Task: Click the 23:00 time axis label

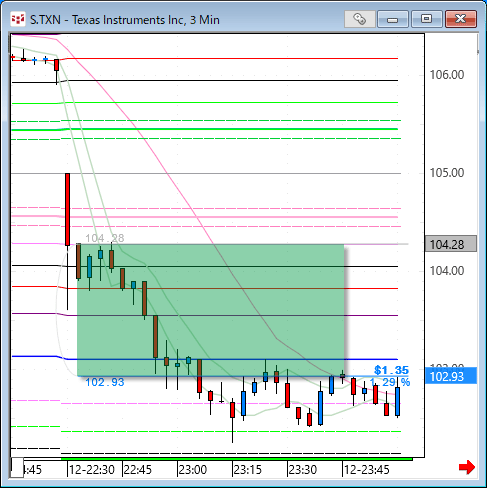Action: [x=193, y=470]
